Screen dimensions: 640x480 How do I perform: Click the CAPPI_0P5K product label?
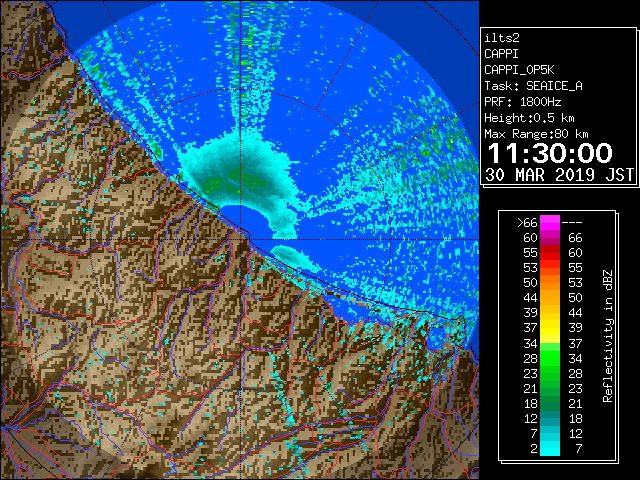[x=519, y=70]
